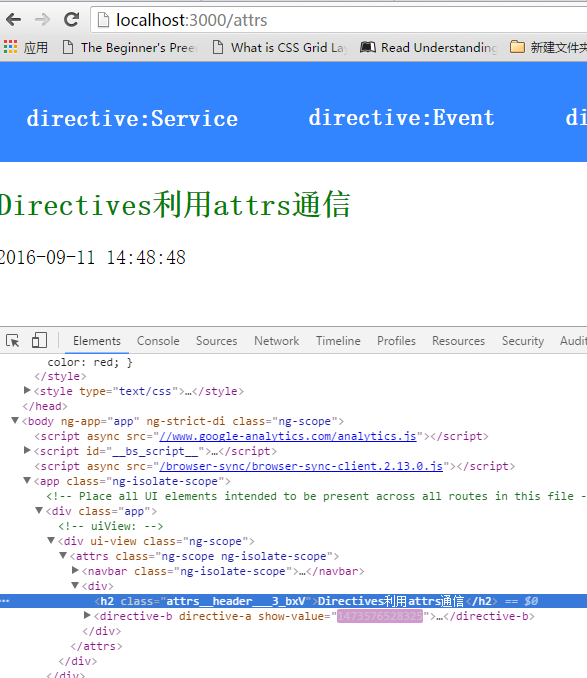
Task: Open the apps grid bookmark icon
Action: 10,47
